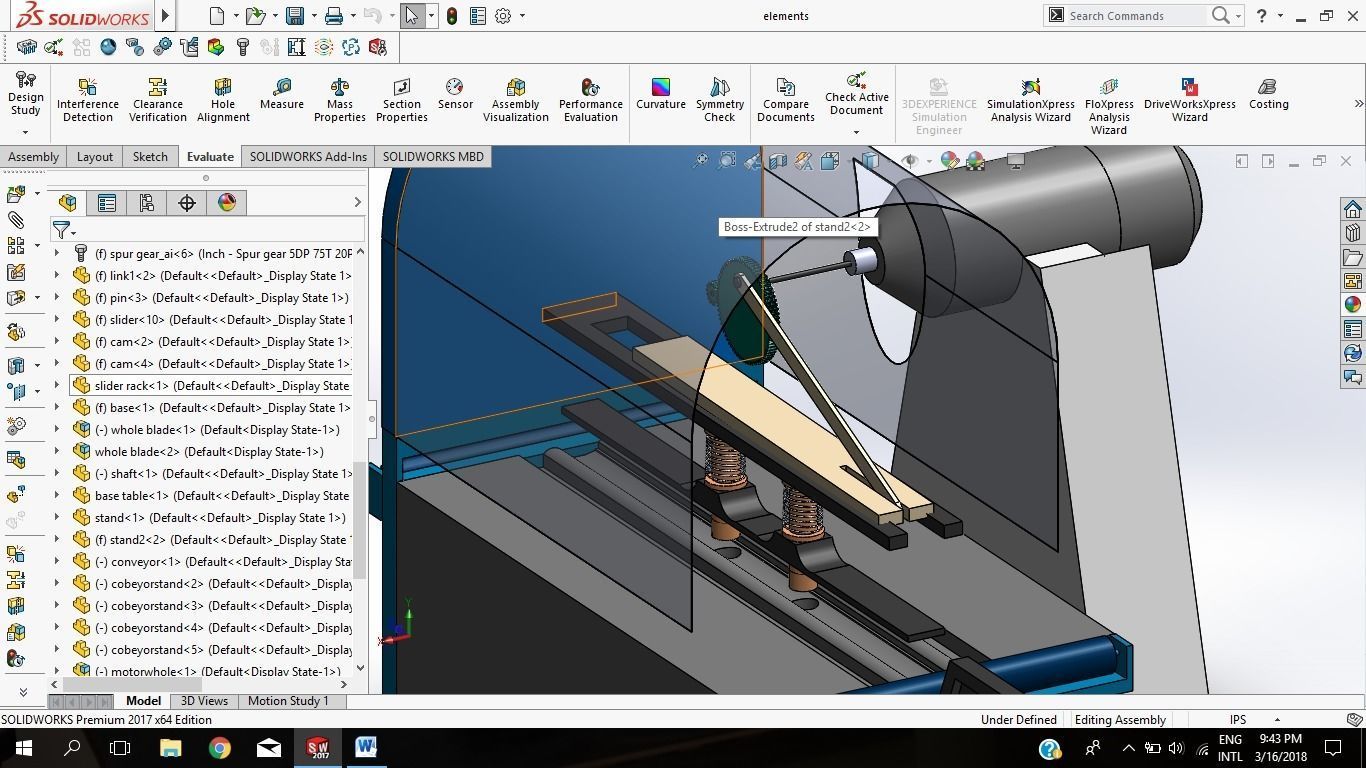
Task: Click the Rebuild traffic light icon
Action: click(x=452, y=16)
